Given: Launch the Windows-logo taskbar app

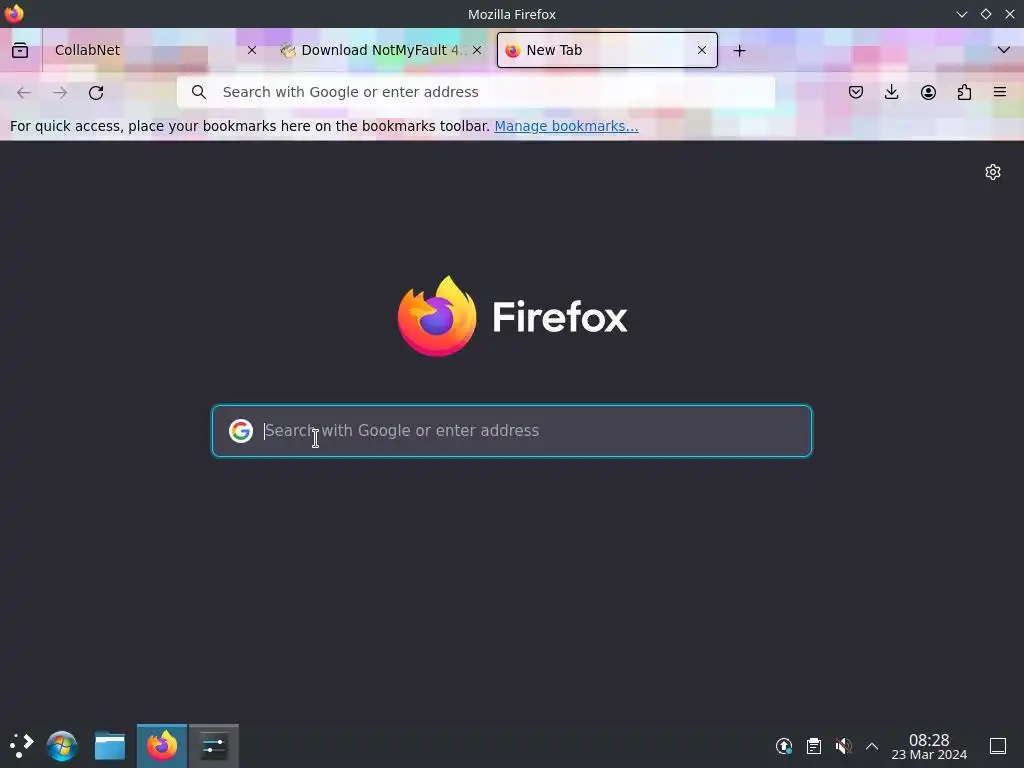Looking at the screenshot, I should (x=62, y=746).
